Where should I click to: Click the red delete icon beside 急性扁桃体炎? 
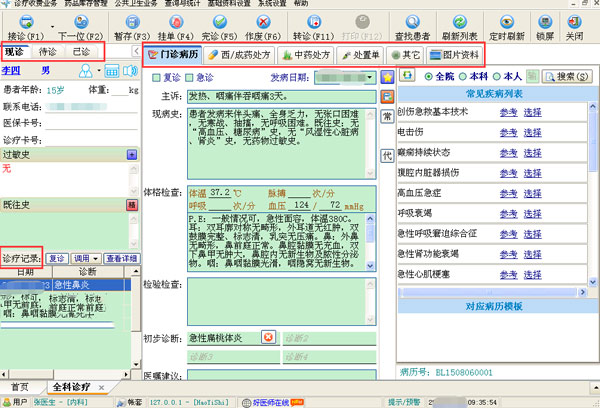point(267,337)
